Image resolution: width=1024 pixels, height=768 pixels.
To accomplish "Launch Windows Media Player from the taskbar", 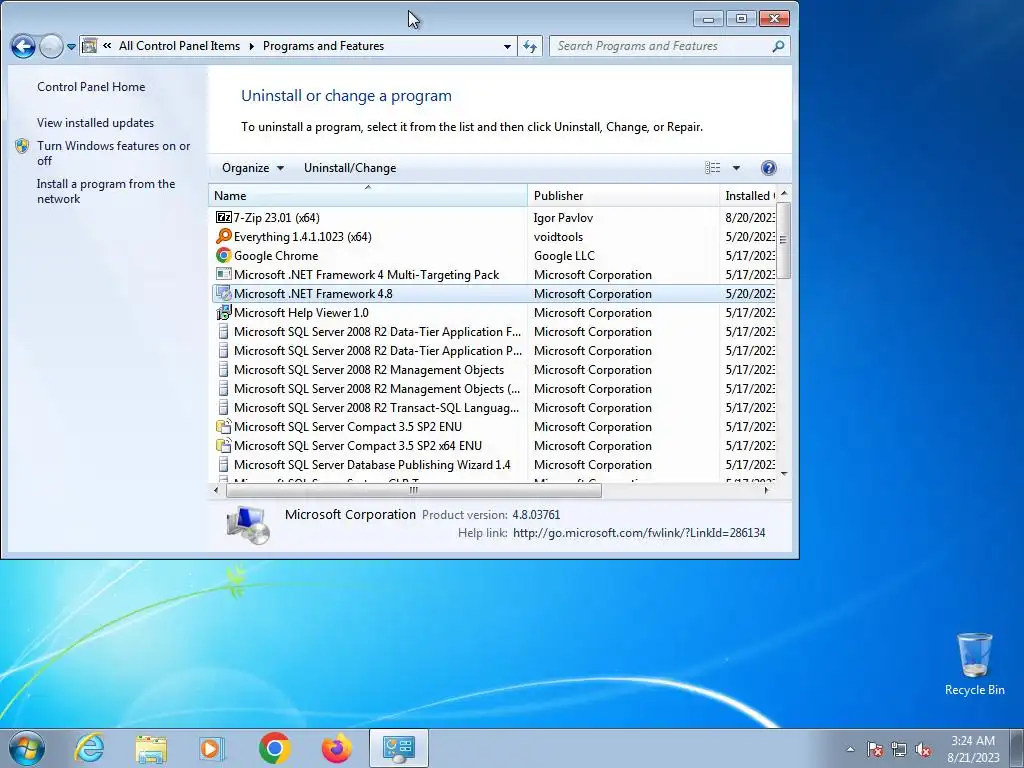I will point(212,748).
